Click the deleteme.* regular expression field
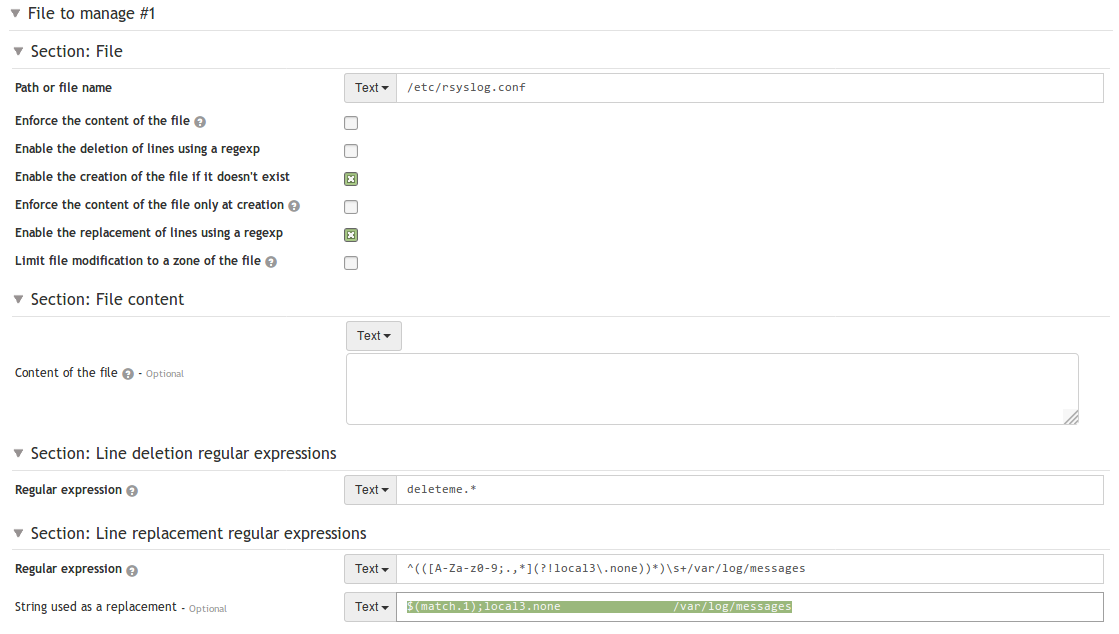 [749, 490]
